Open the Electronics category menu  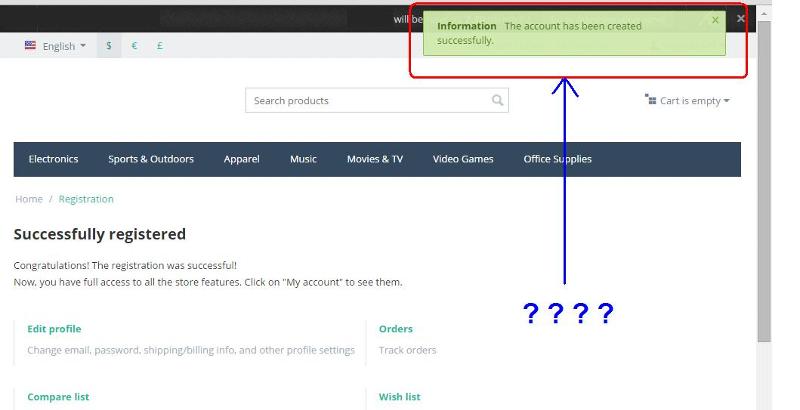pyautogui.click(x=53, y=159)
